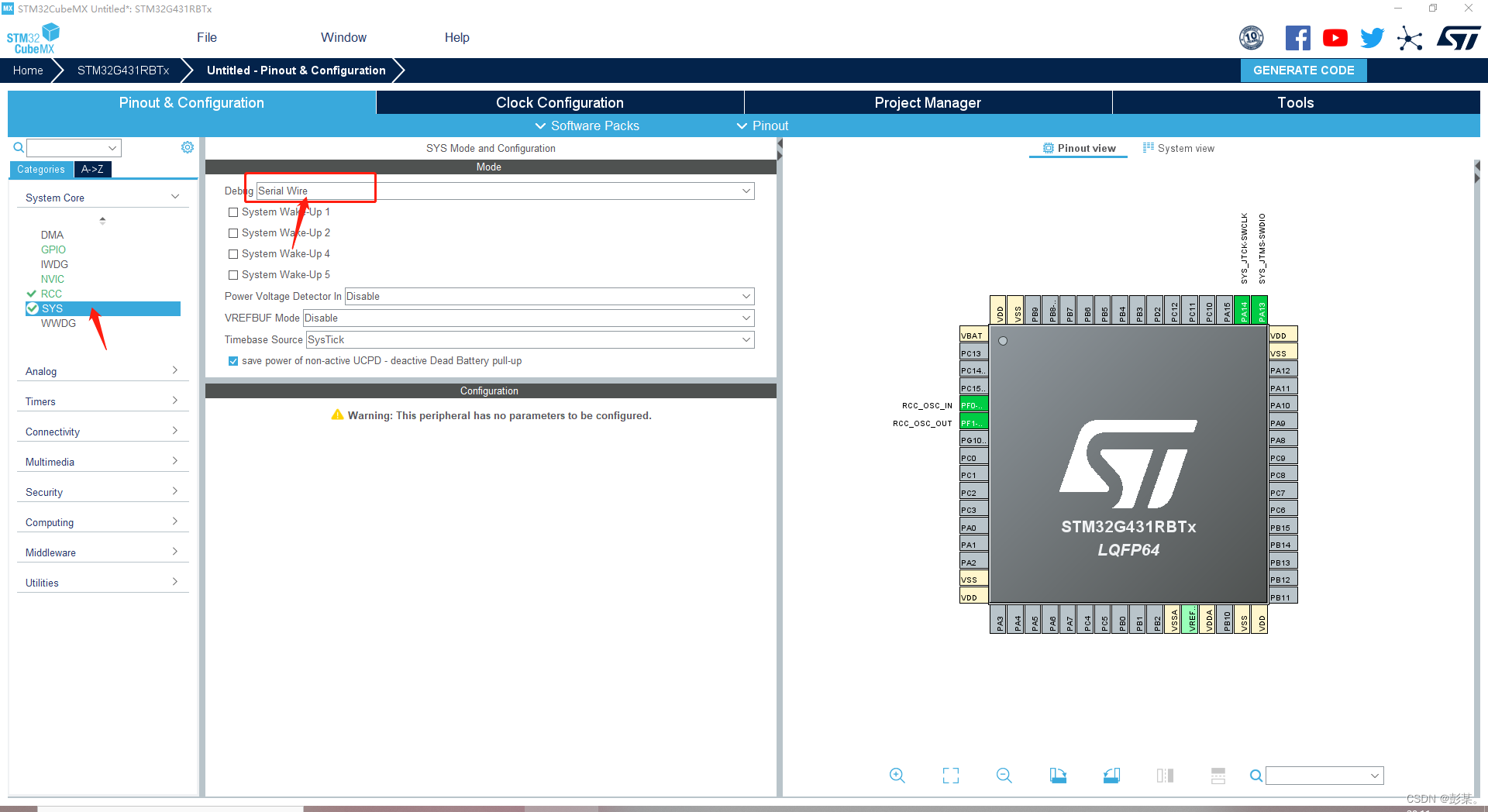
Task: Expand the Analog category
Action: coord(102,371)
